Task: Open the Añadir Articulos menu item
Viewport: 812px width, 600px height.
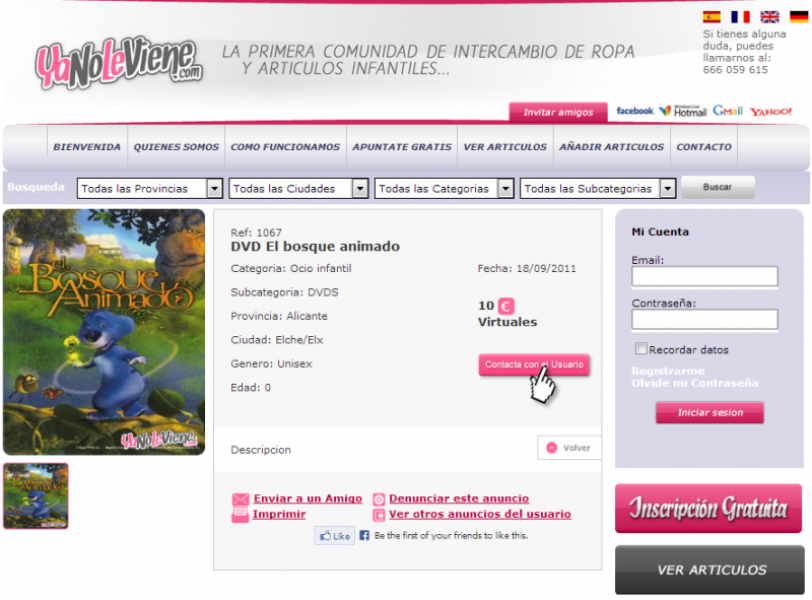Action: pos(612,147)
